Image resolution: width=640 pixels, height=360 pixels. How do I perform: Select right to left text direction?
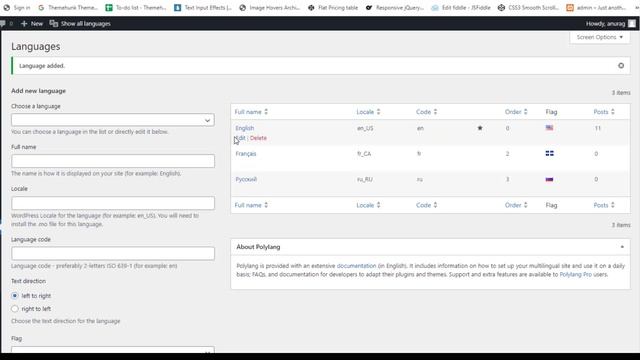[x=15, y=309]
